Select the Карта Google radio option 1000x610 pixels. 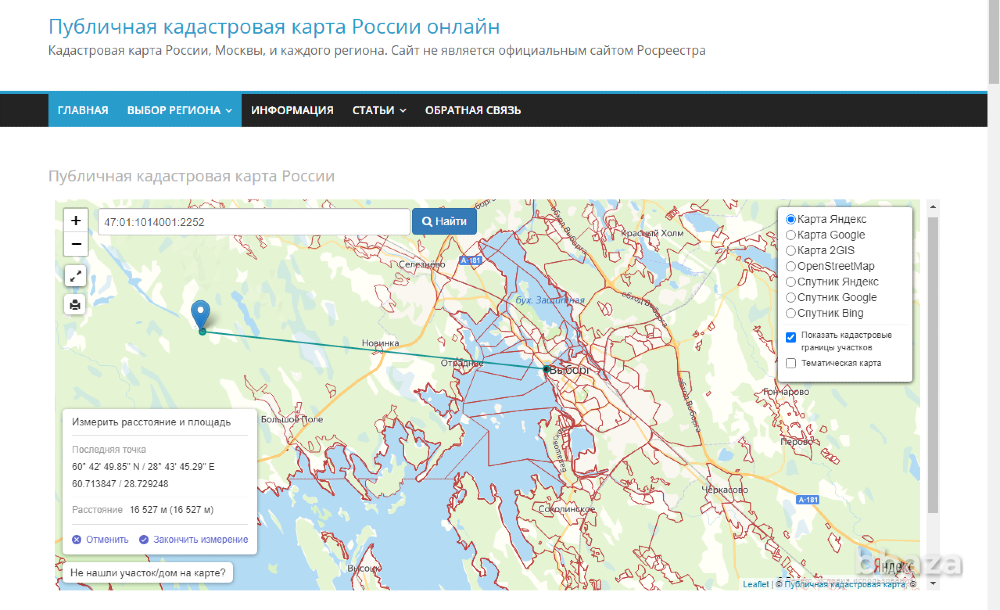791,235
